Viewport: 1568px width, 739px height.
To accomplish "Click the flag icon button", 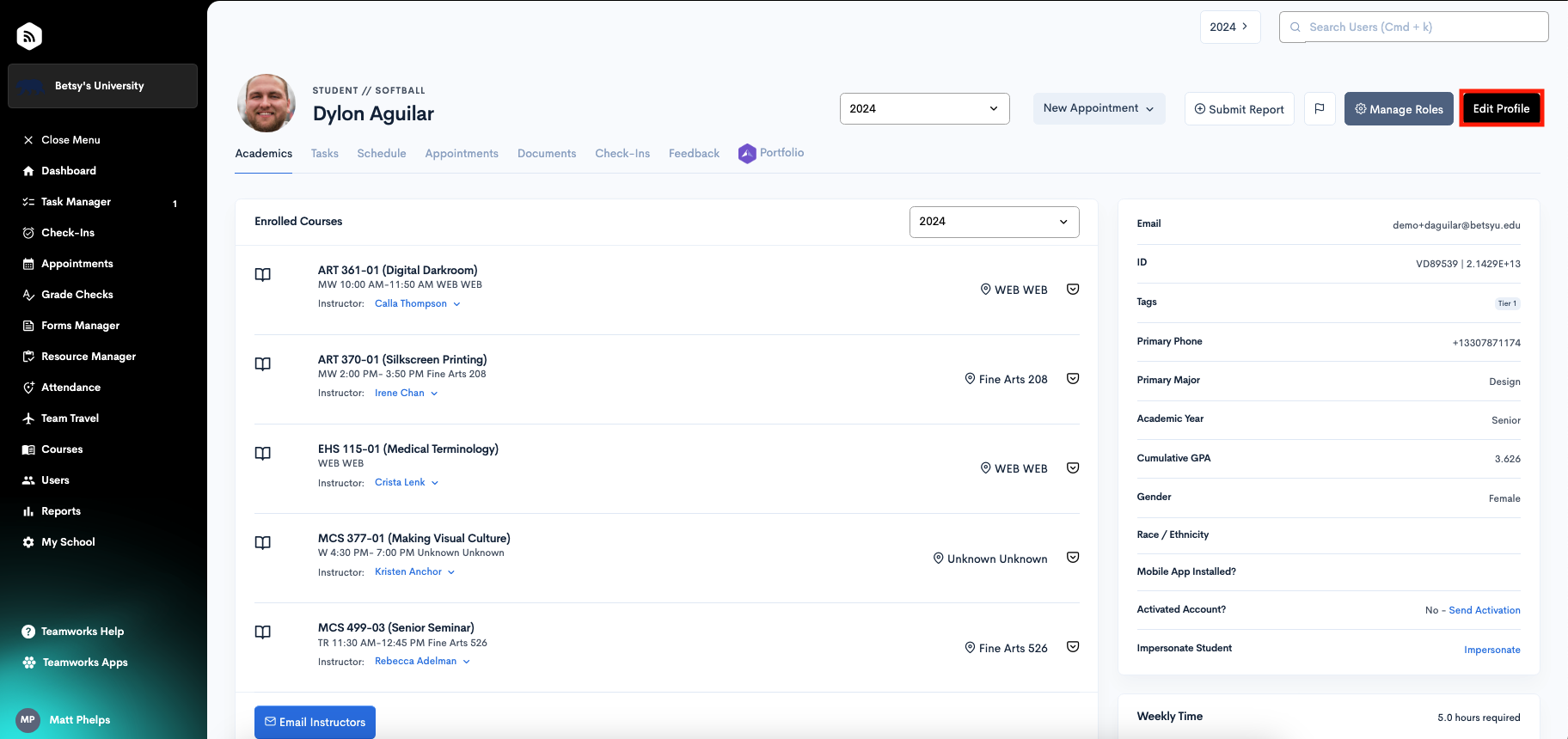I will point(1320,108).
